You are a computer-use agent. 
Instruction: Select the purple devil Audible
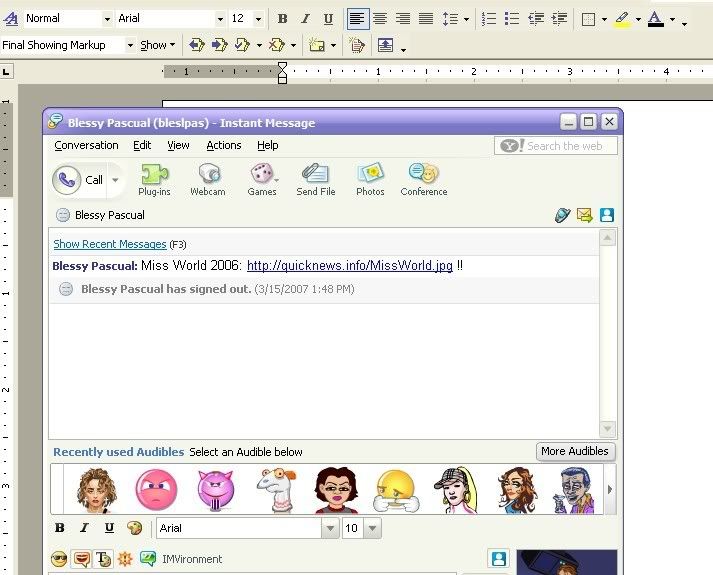coord(216,489)
